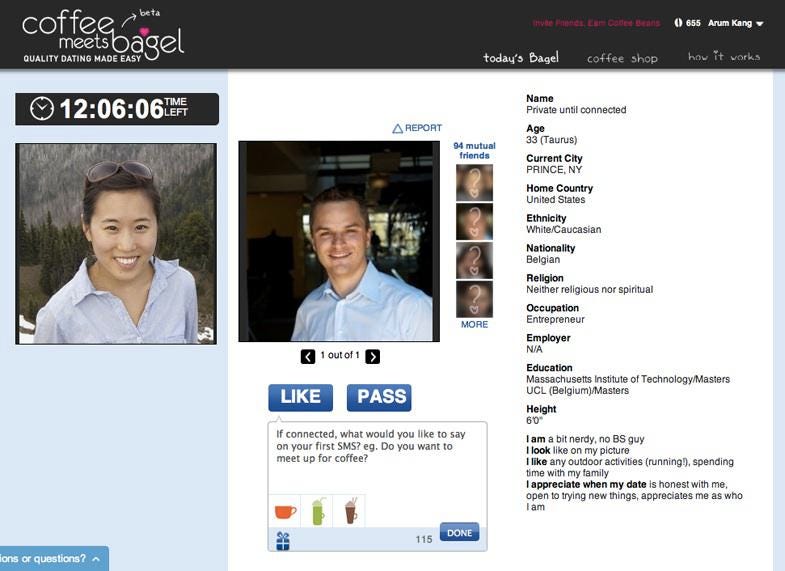Open second blurred mutual friend thumbnail
The image size is (785, 571).
(474, 222)
